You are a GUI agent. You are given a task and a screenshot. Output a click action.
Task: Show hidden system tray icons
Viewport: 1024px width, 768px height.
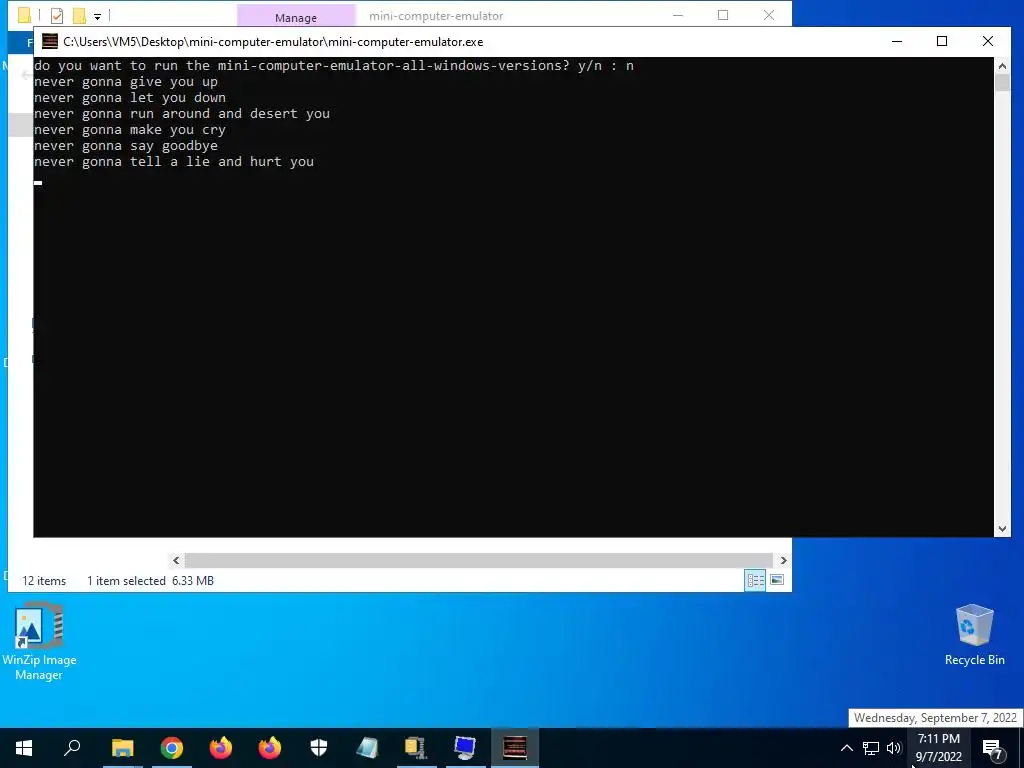point(846,748)
